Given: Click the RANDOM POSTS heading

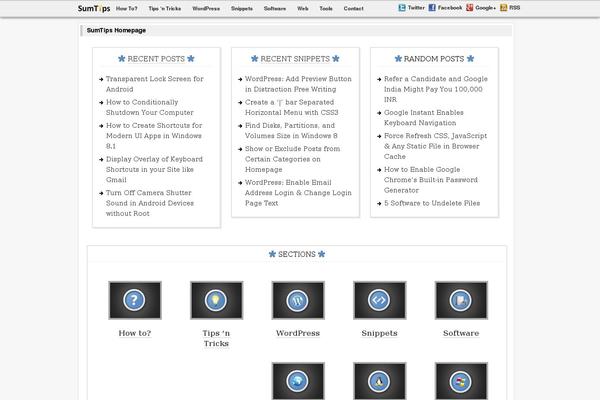Looking at the screenshot, I should 434,59.
